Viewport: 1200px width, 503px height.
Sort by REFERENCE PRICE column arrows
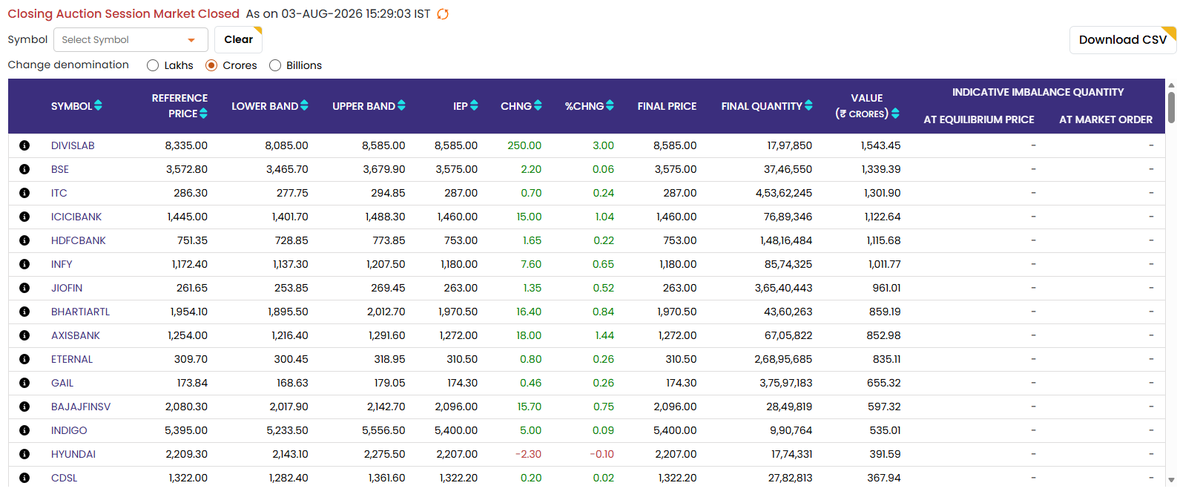pyautogui.click(x=204, y=114)
